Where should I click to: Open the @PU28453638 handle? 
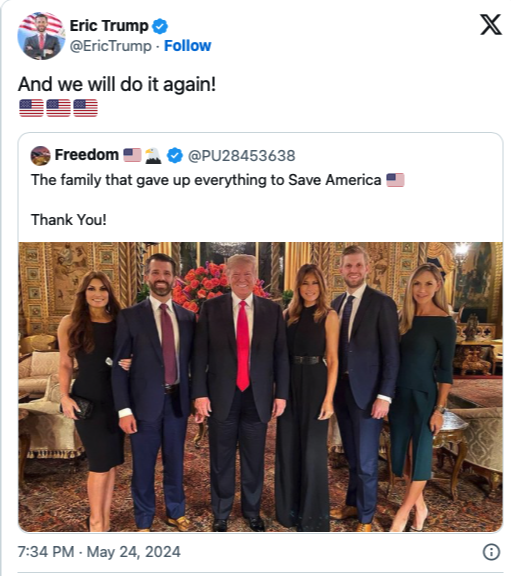[x=241, y=156]
